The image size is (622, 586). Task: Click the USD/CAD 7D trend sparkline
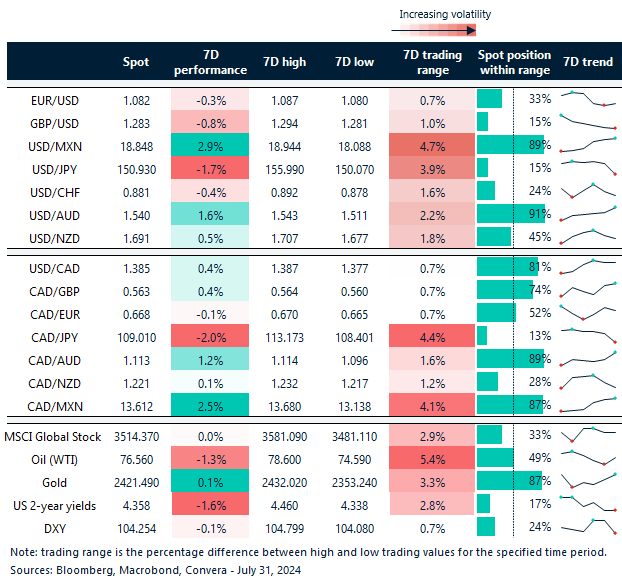[588, 266]
